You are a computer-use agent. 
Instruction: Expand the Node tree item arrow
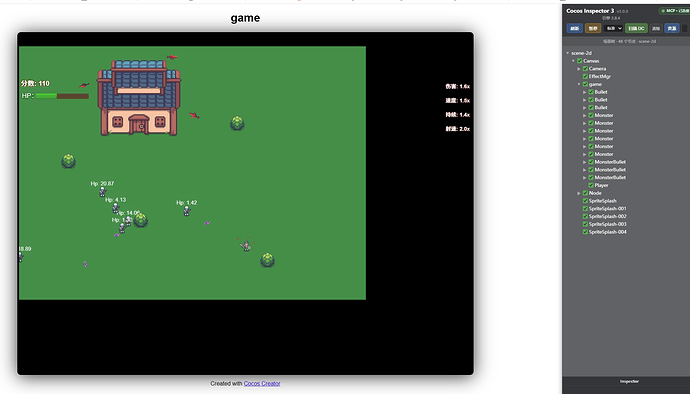pos(579,193)
